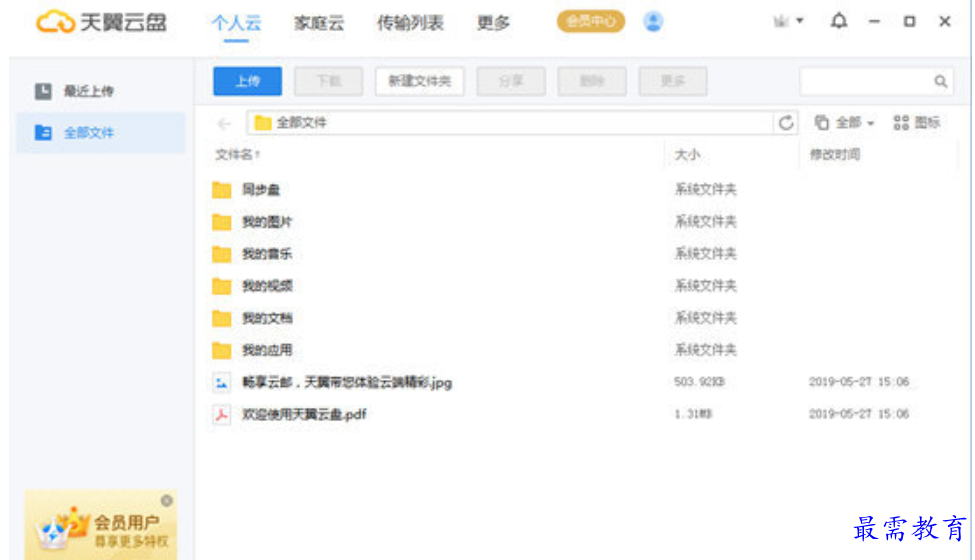Click the jpg file's modified time
975x560 pixels.
[859, 382]
